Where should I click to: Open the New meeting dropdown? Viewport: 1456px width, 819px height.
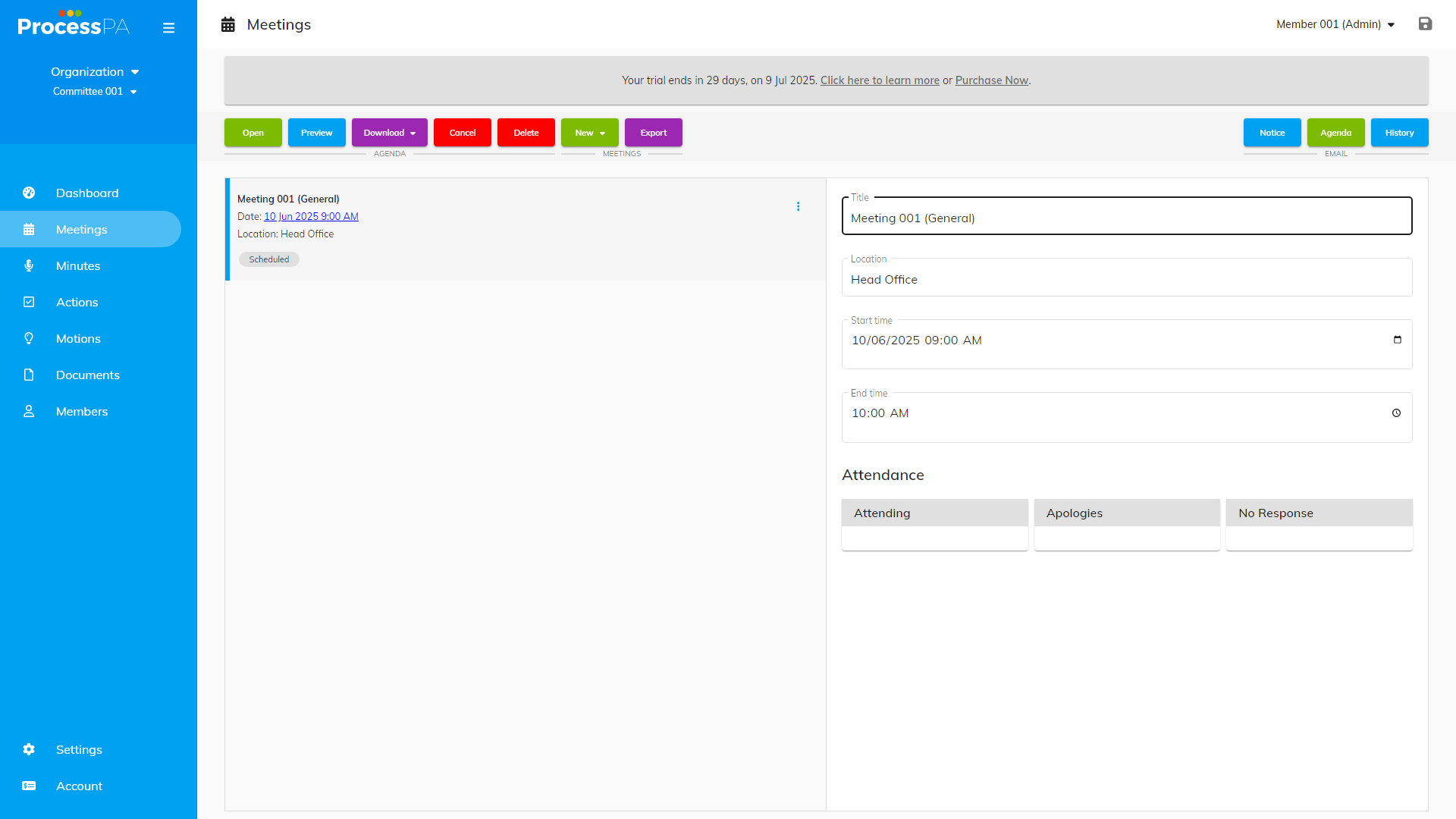589,133
